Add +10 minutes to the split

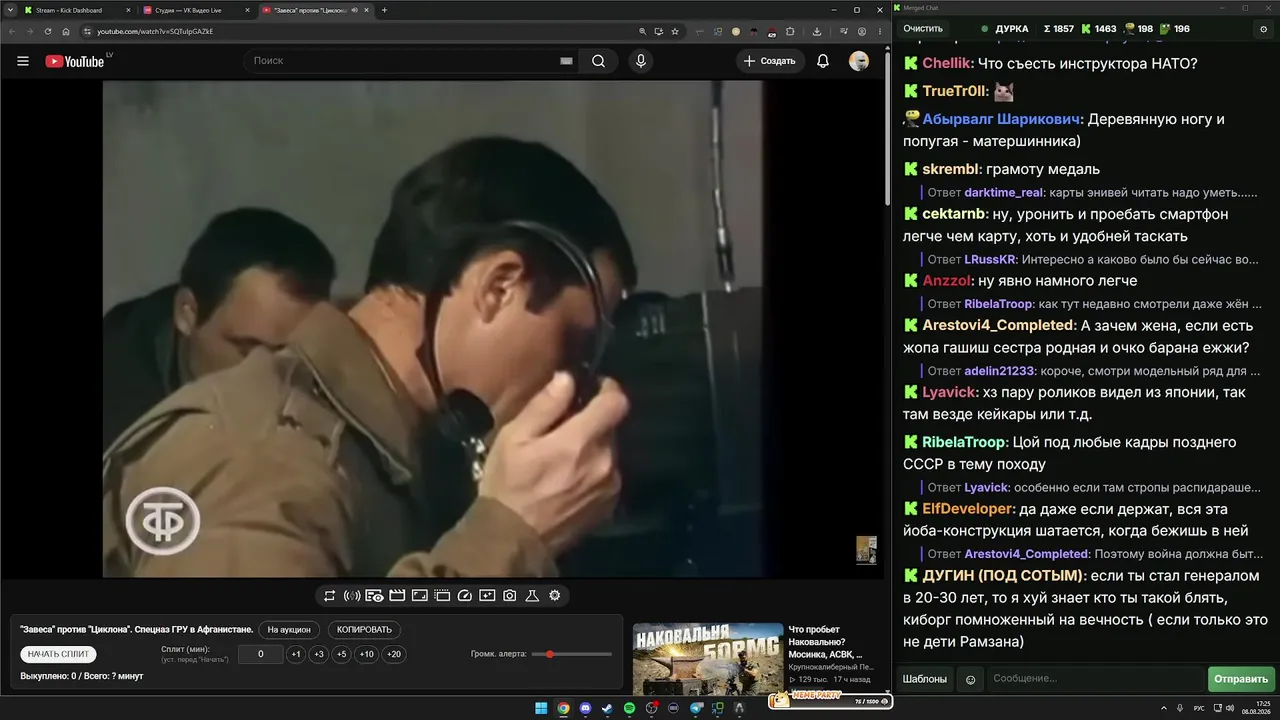pos(367,654)
